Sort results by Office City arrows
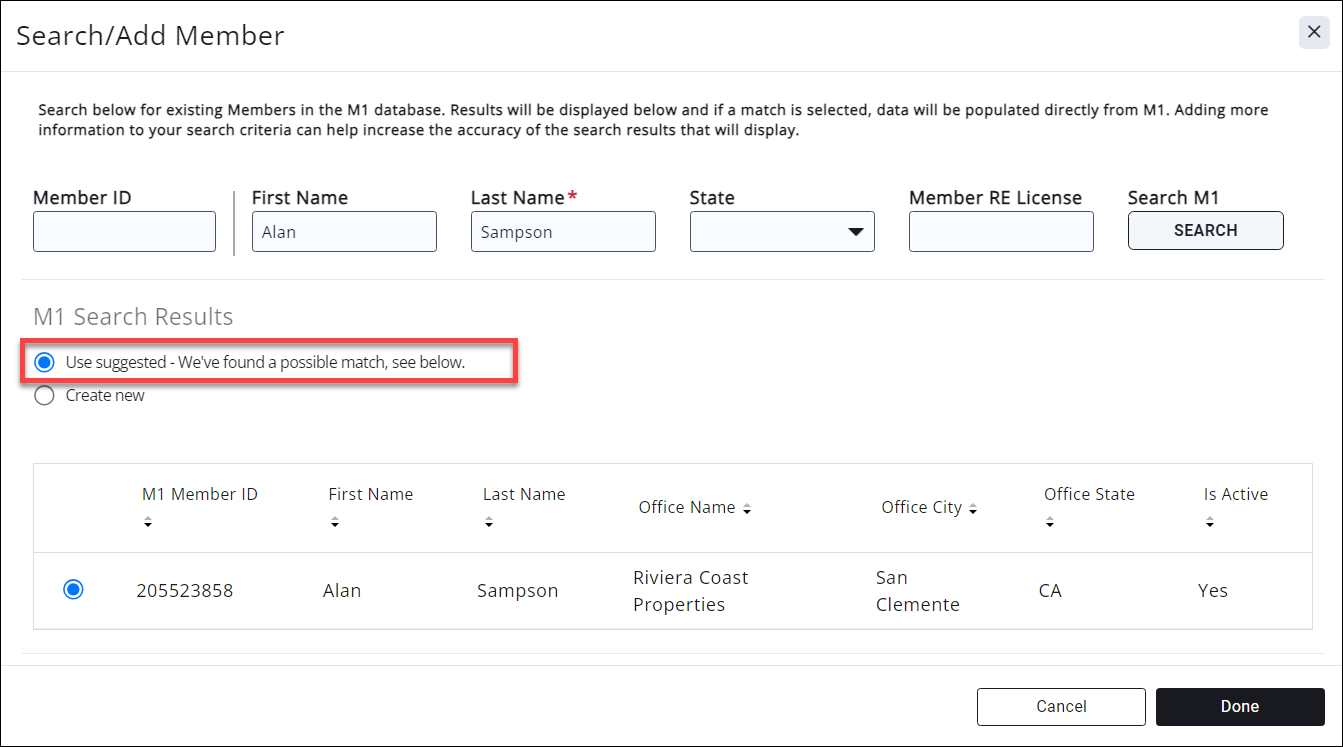This screenshot has height=747, width=1343. (x=973, y=509)
